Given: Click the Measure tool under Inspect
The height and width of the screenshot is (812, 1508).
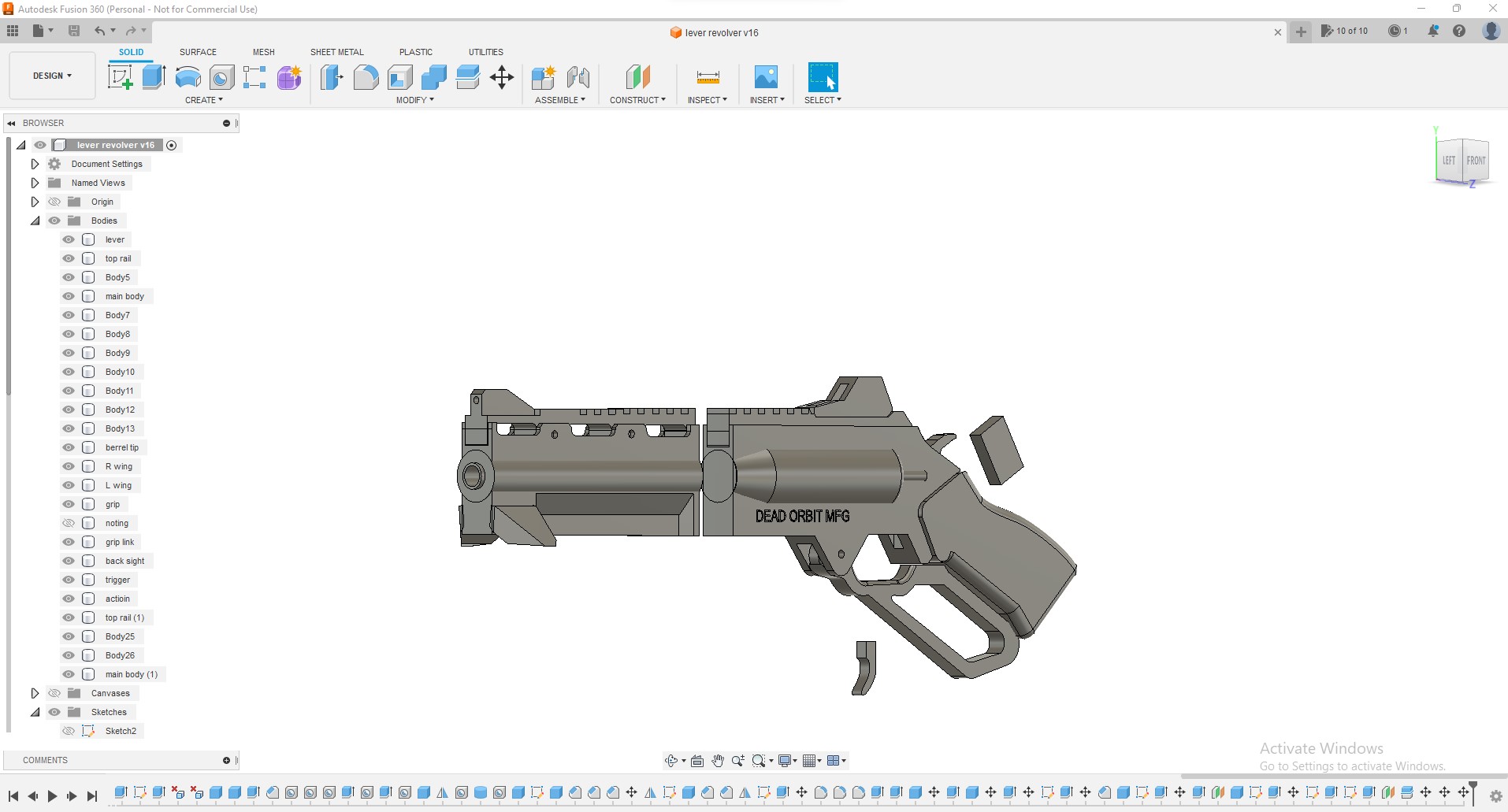Looking at the screenshot, I should coord(708,77).
